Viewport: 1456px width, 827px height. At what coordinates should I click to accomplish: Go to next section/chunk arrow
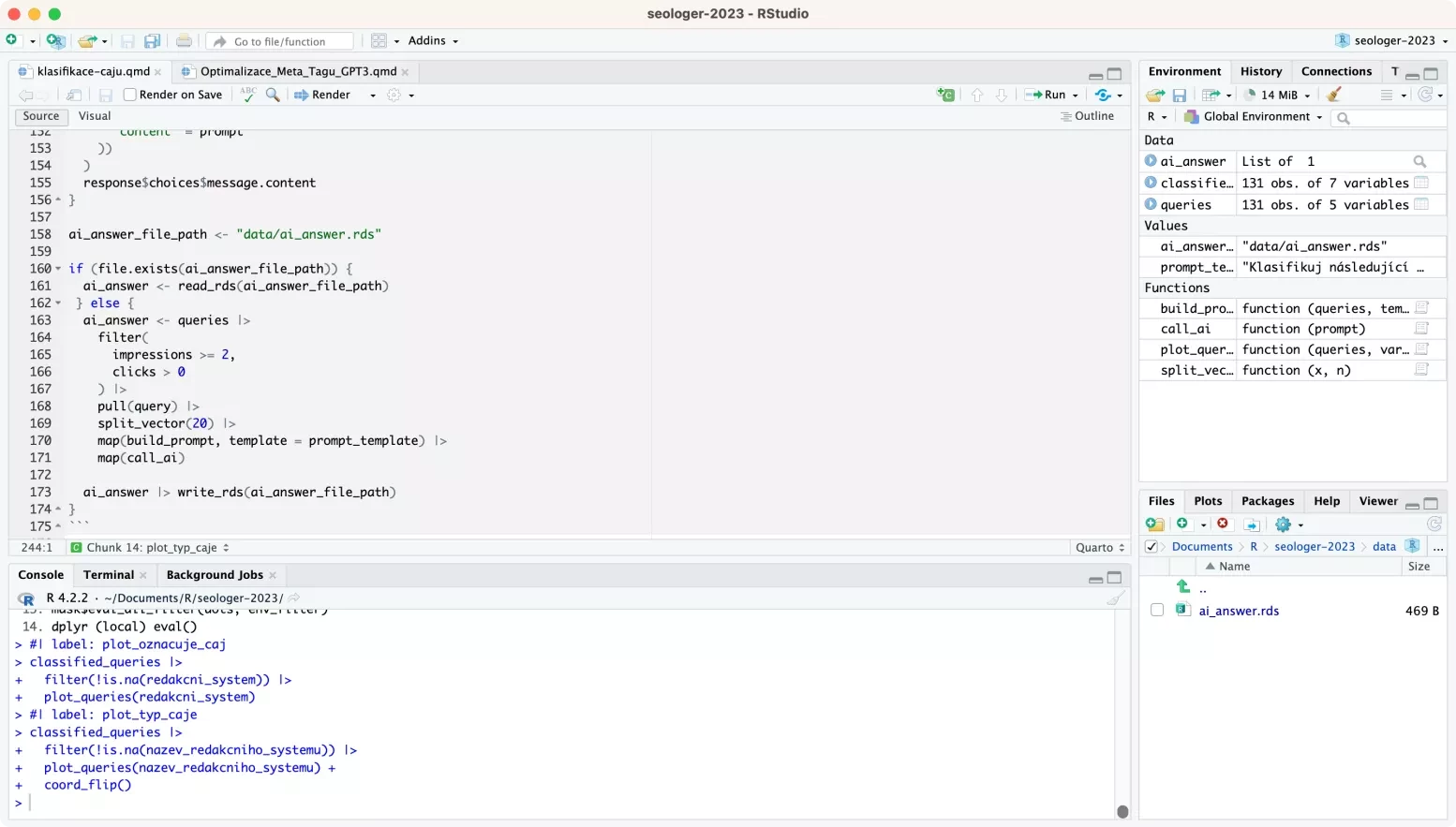[1002, 95]
